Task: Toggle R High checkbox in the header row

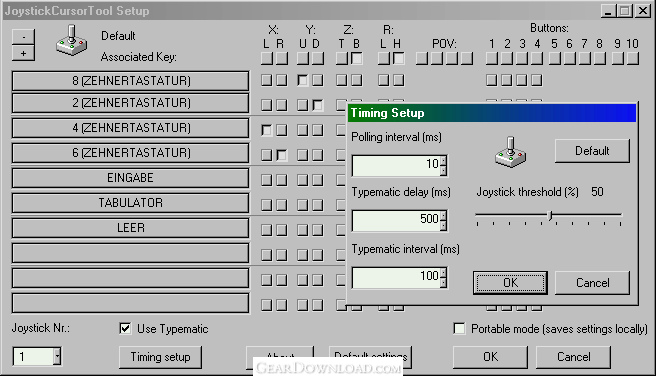Action: (x=399, y=59)
